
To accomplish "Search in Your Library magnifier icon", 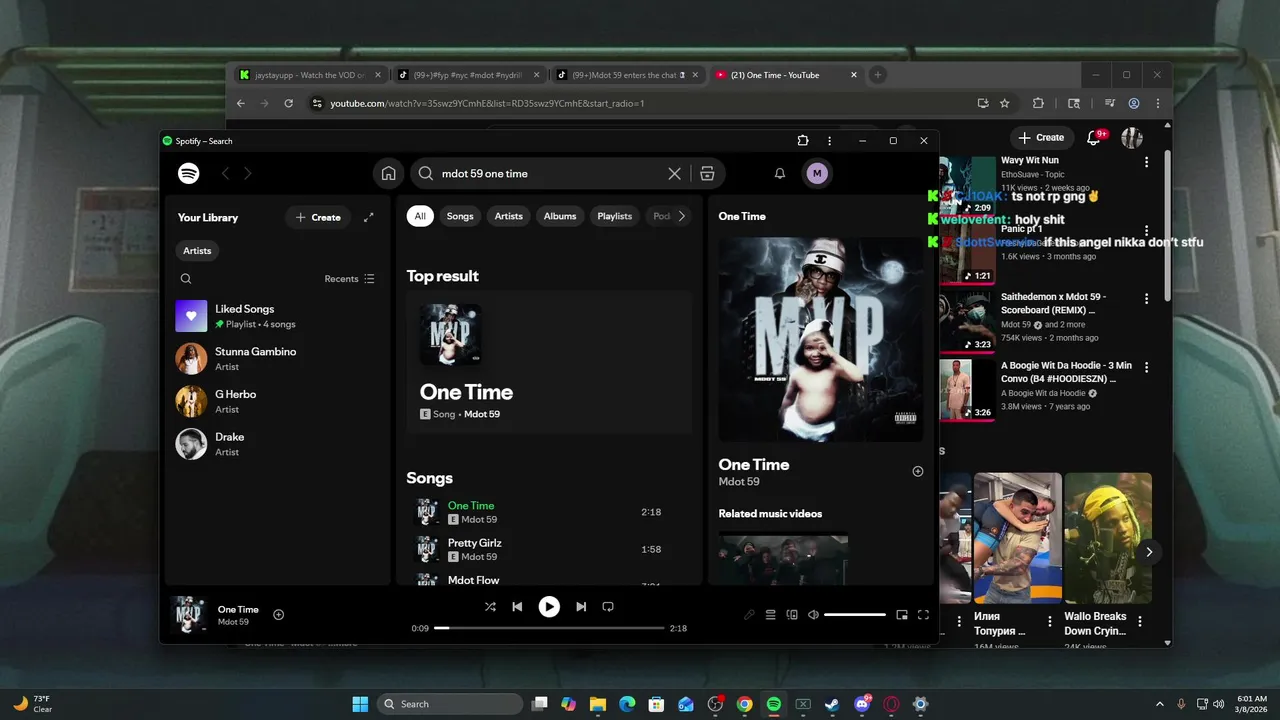I will pos(186,279).
